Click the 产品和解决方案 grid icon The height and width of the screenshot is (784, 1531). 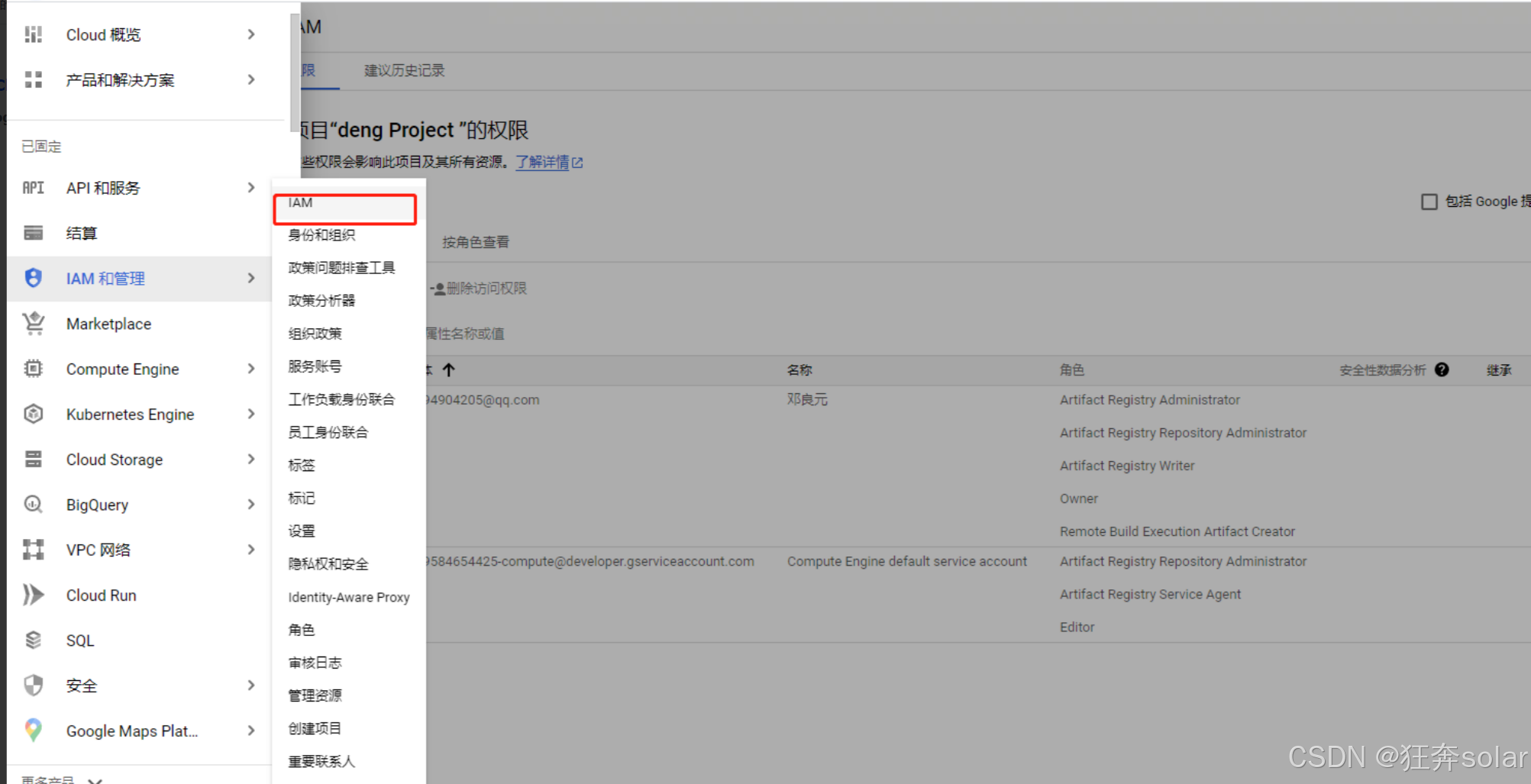point(33,79)
